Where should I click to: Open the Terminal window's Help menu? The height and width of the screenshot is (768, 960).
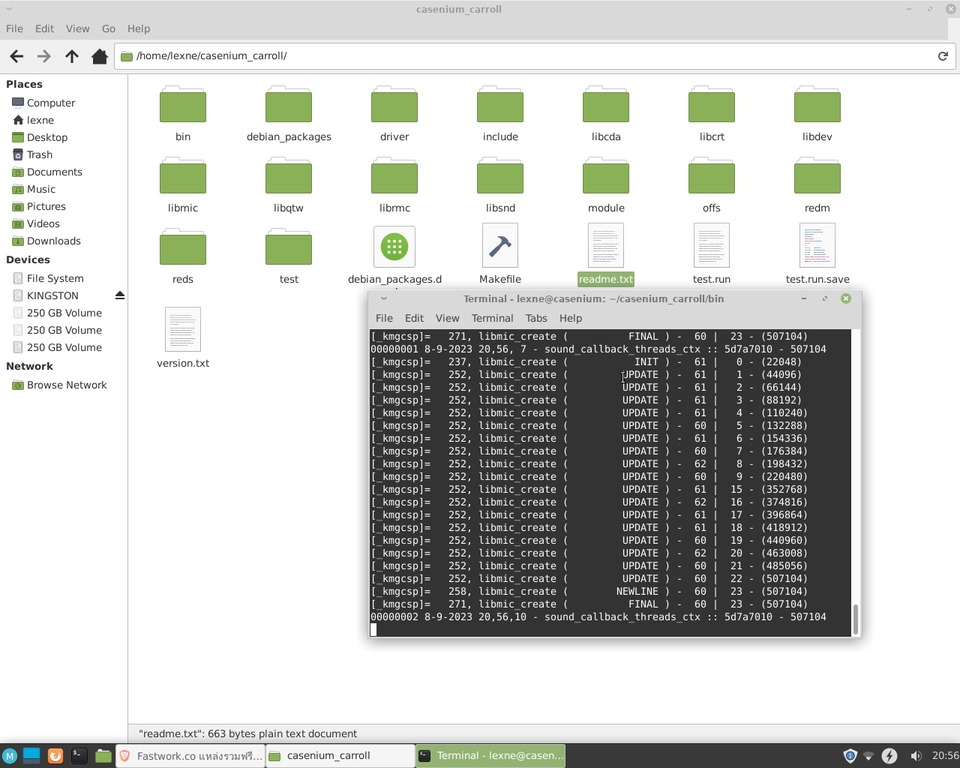[x=570, y=318]
